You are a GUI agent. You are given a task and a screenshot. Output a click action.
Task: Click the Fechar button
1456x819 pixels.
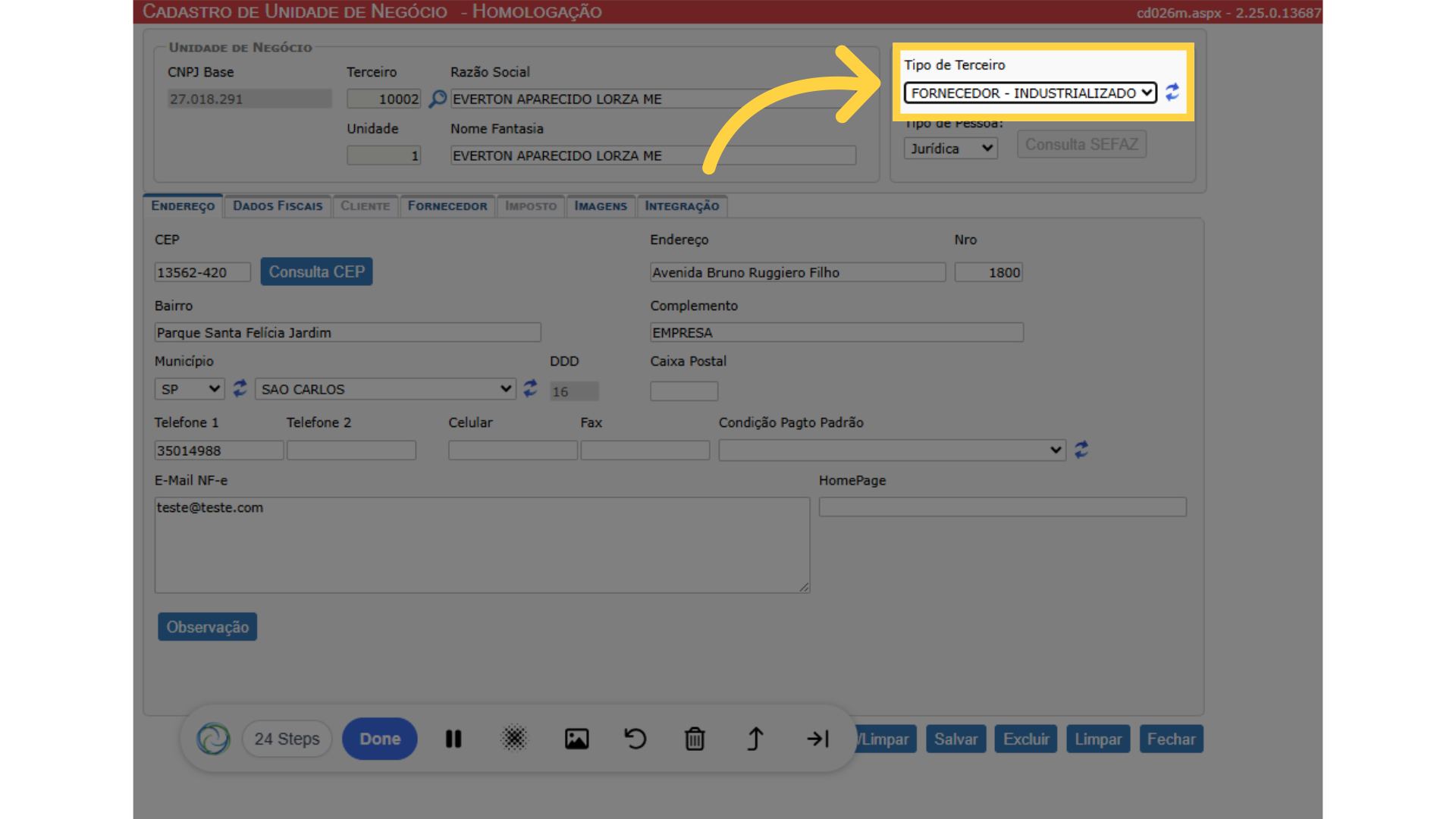click(x=1171, y=739)
